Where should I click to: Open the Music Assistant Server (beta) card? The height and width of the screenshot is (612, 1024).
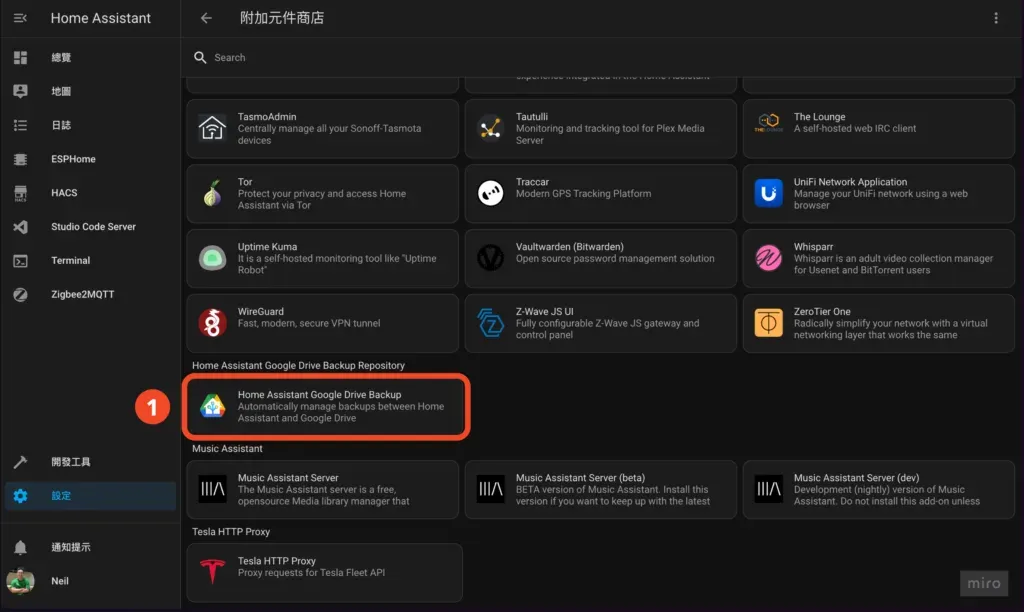pyautogui.click(x=600, y=489)
